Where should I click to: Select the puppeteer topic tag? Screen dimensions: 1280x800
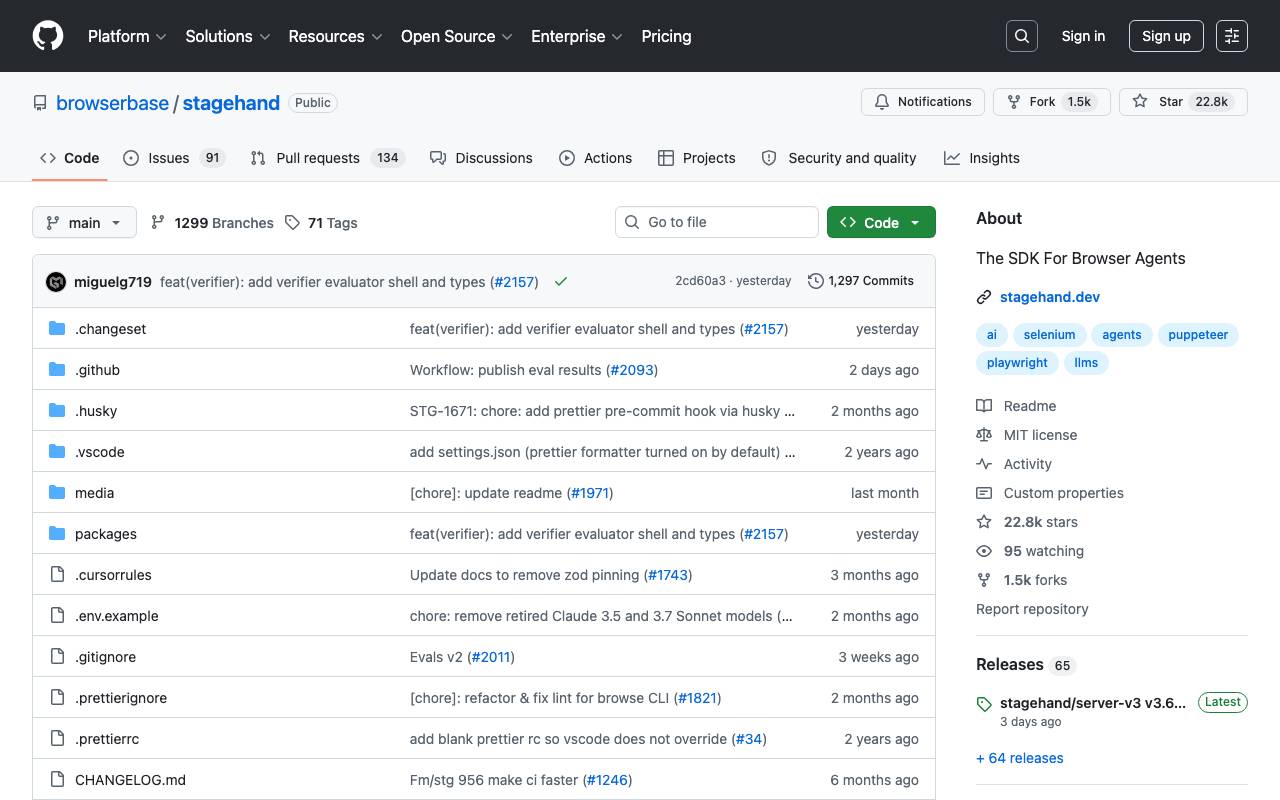[x=1198, y=335]
